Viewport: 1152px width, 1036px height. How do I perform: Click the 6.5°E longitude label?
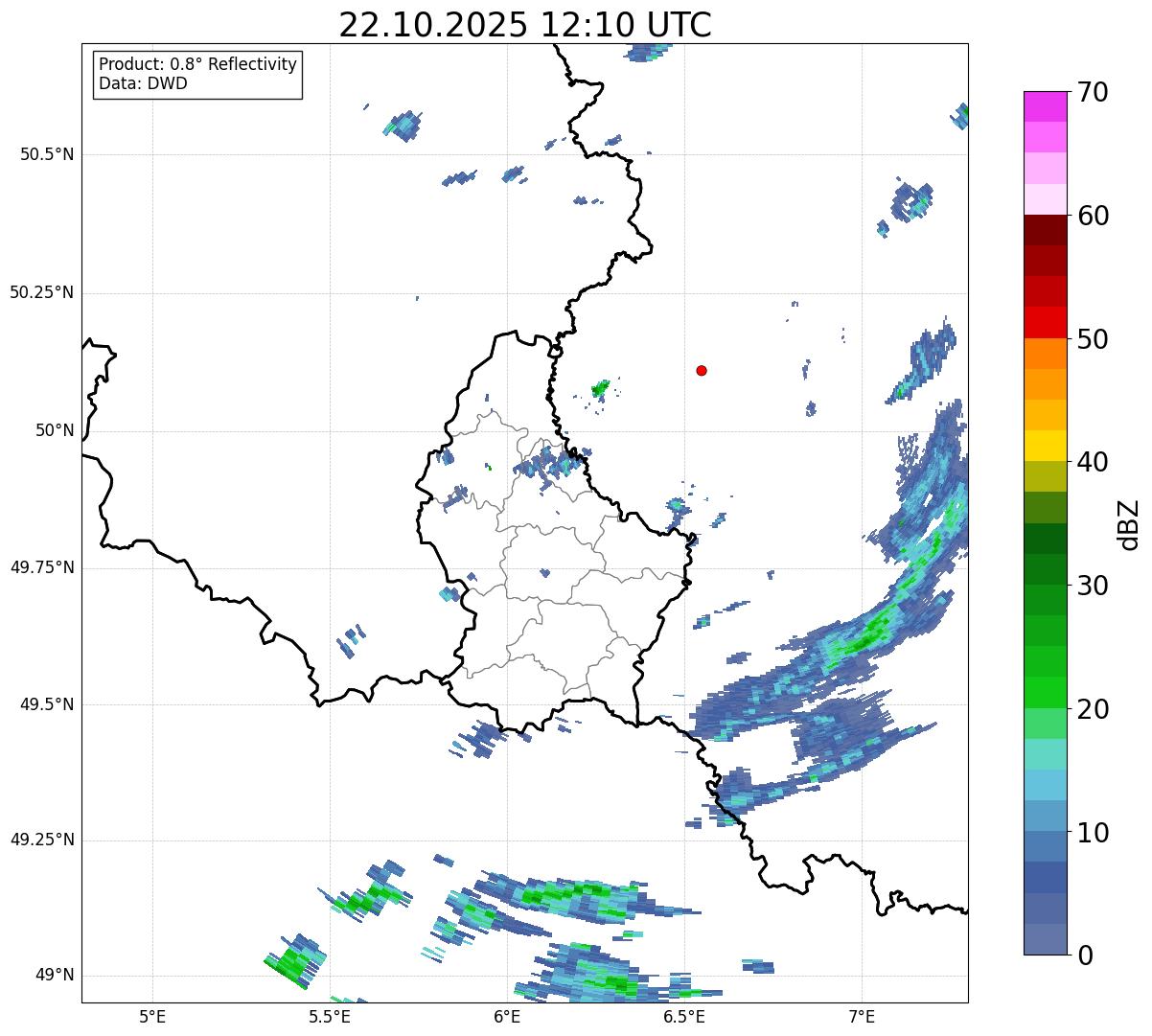(x=684, y=1016)
